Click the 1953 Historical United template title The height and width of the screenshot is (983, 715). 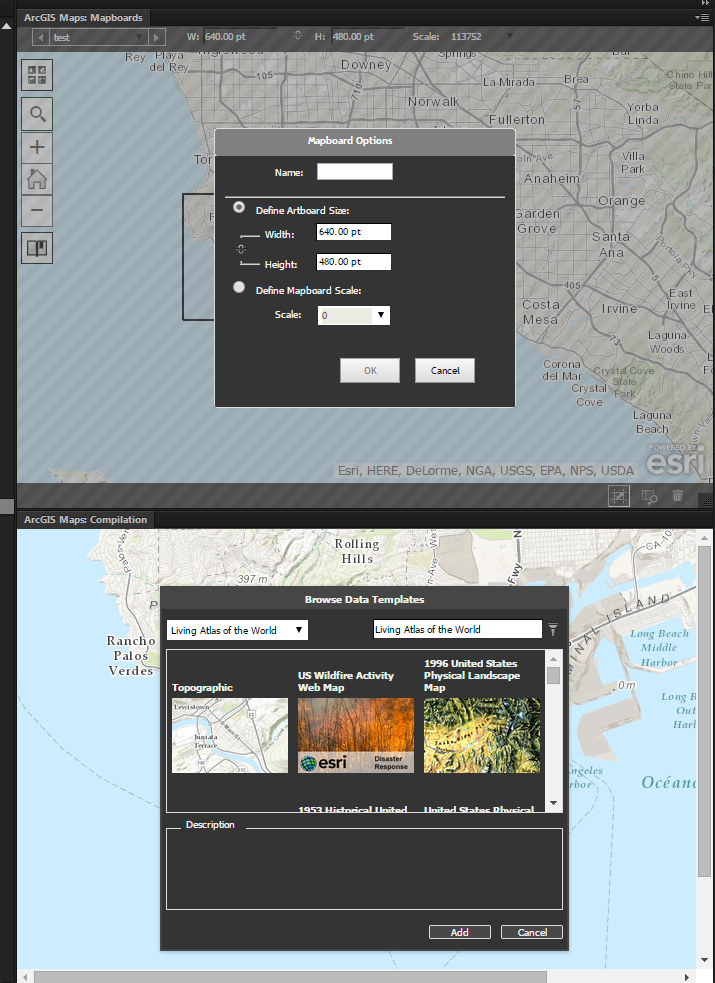(353, 809)
